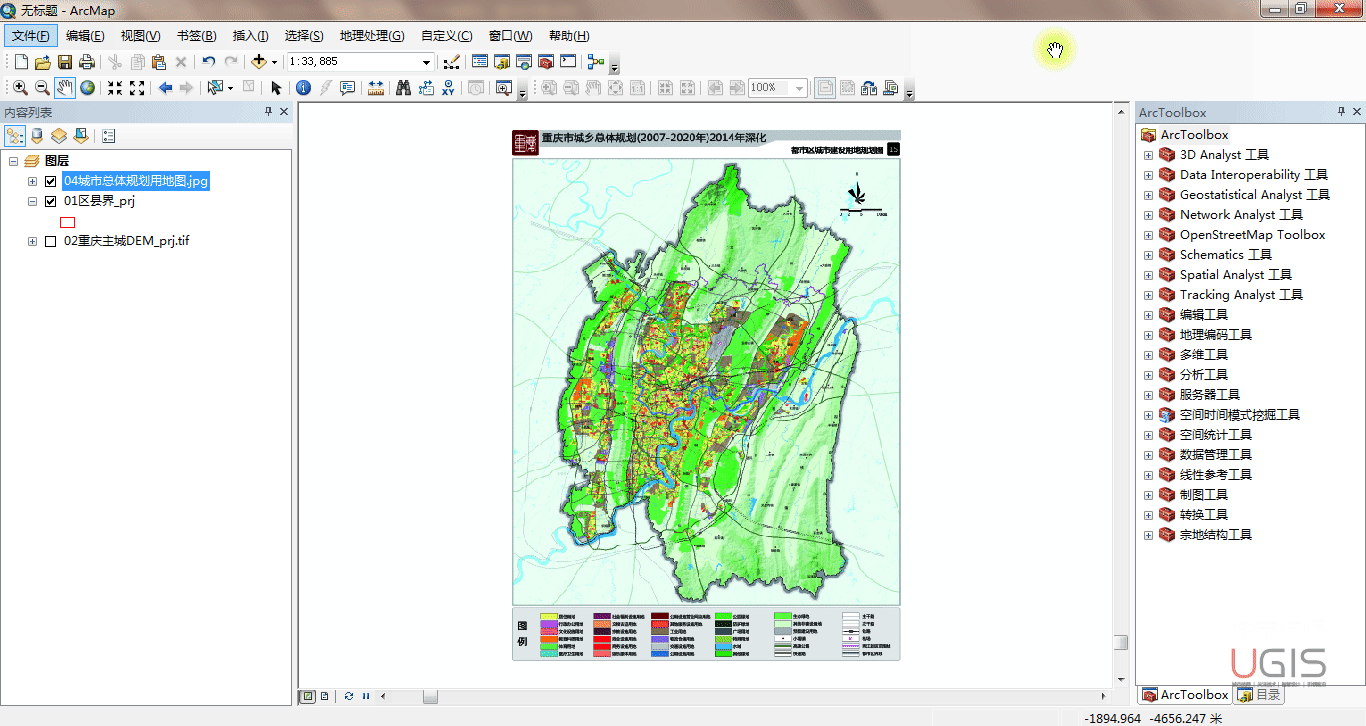
Task: Open the map scale dropdown
Action: 426,62
